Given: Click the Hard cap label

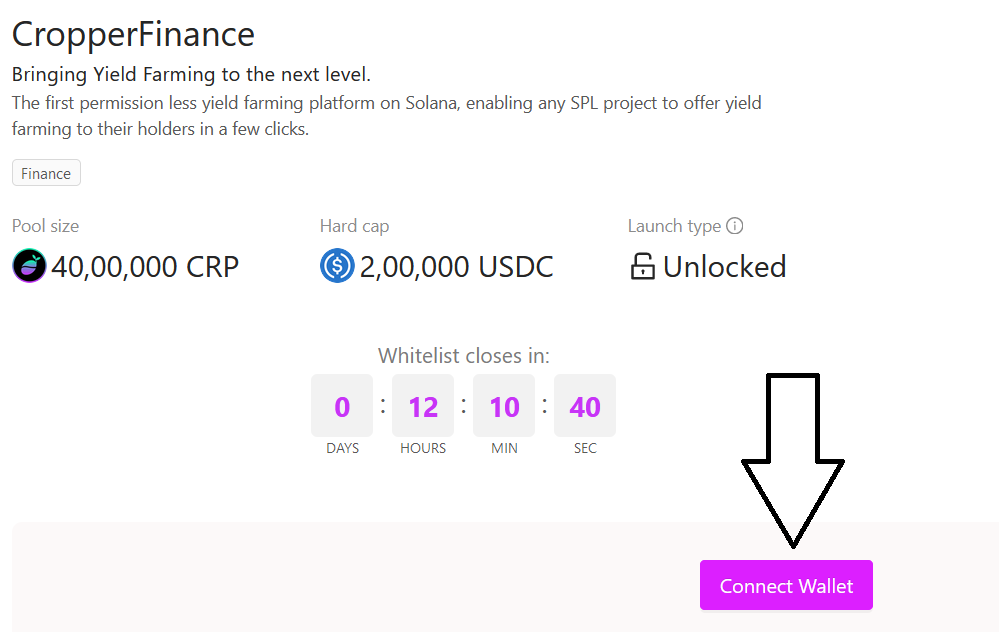Looking at the screenshot, I should 354,226.
